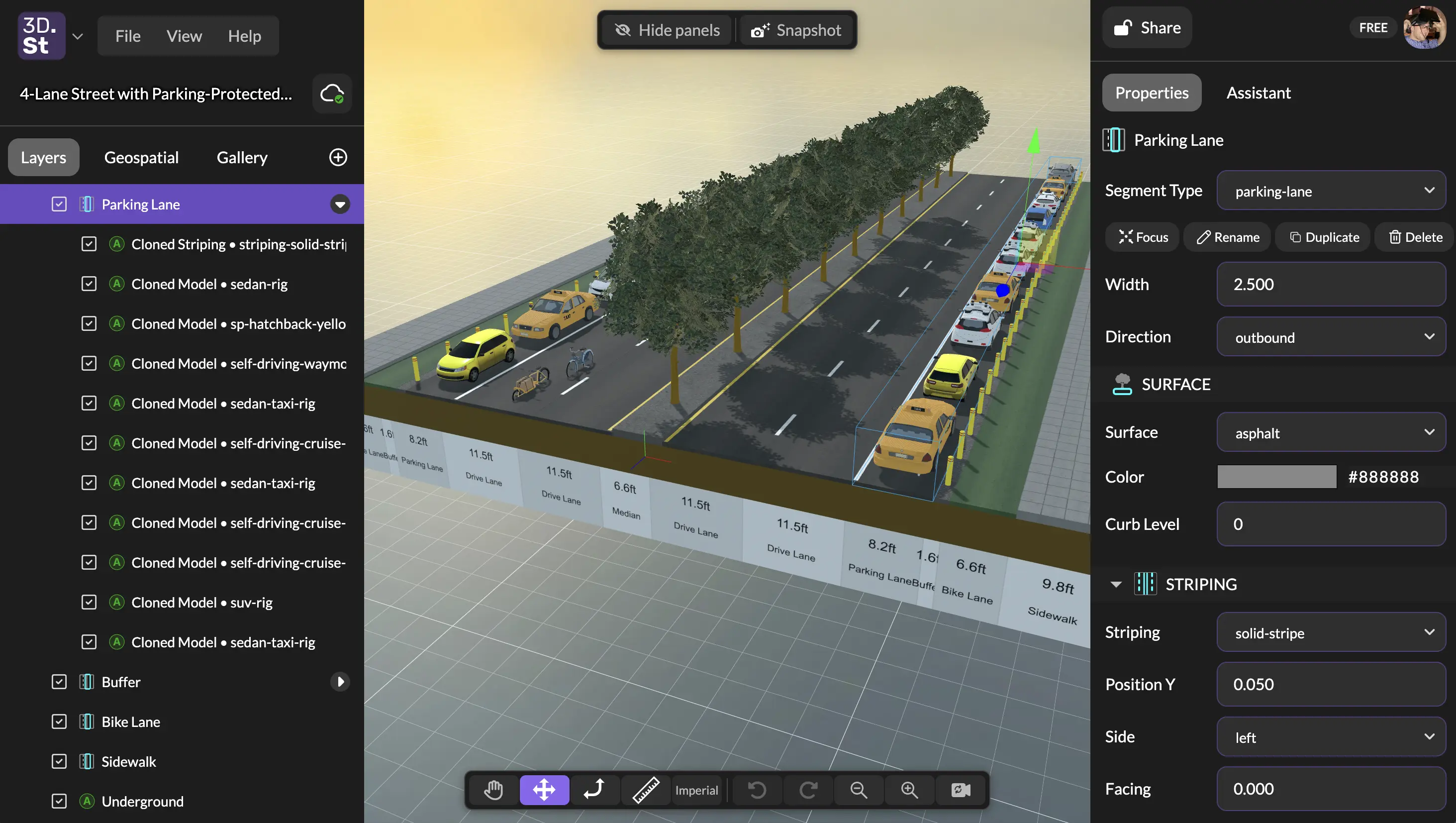Click the Duplicate button

click(x=1322, y=237)
